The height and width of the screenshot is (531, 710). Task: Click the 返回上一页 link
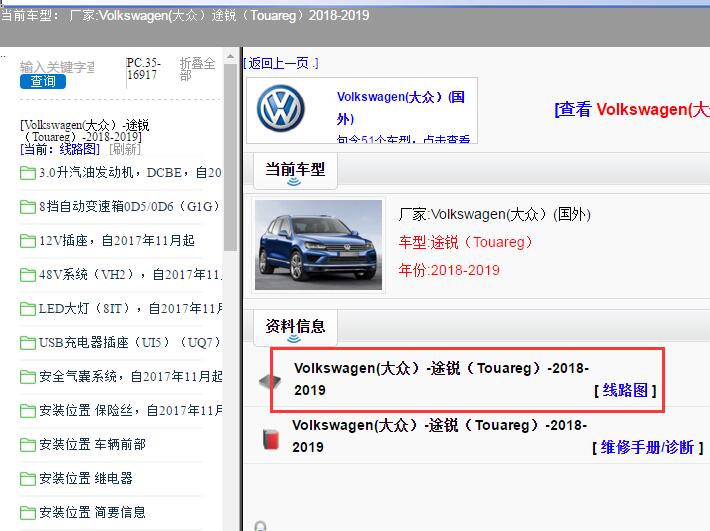pos(281,63)
